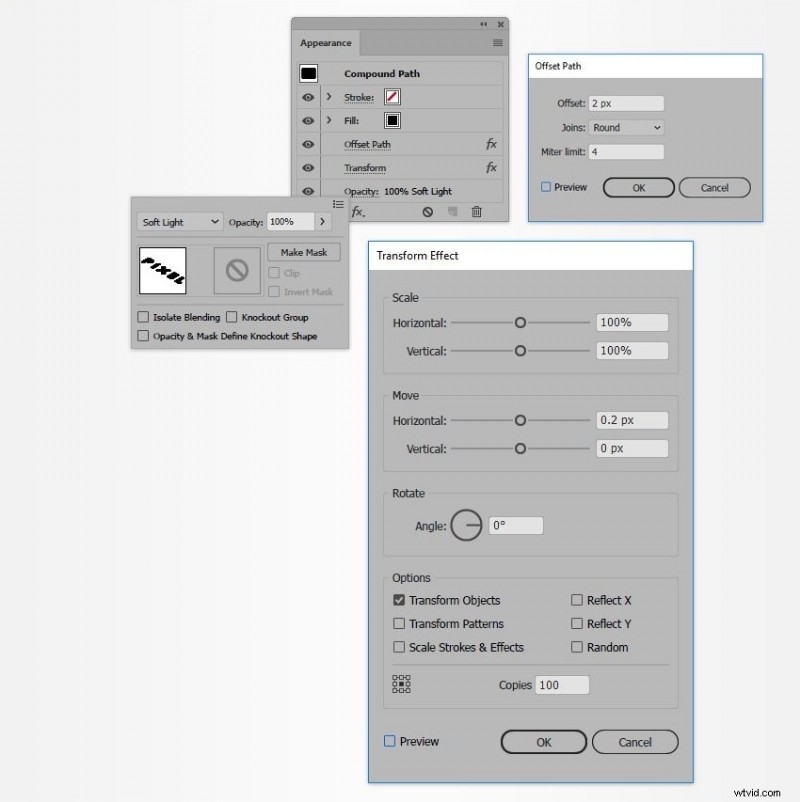Image resolution: width=800 pixels, height=802 pixels.
Task: Click the reference point locator in Transform Effect
Action: click(x=403, y=685)
